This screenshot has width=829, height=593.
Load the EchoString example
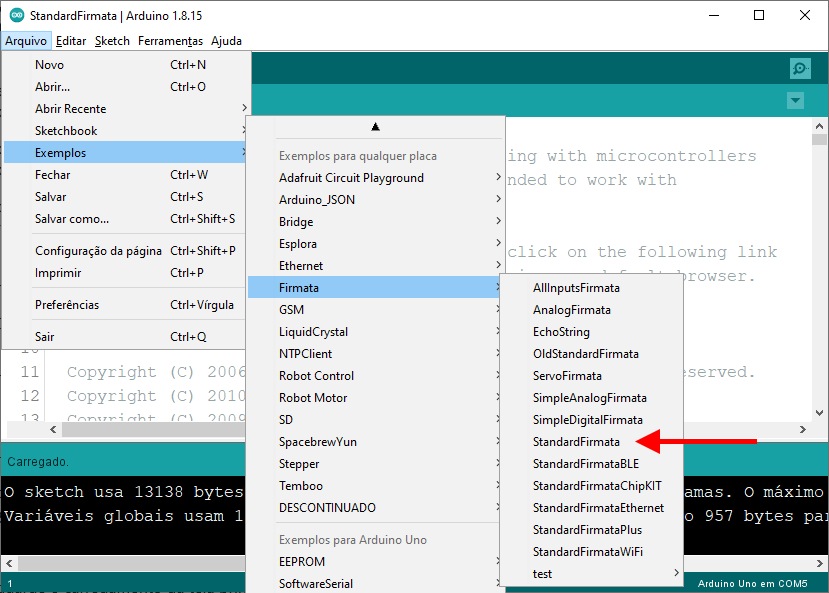tap(591, 332)
